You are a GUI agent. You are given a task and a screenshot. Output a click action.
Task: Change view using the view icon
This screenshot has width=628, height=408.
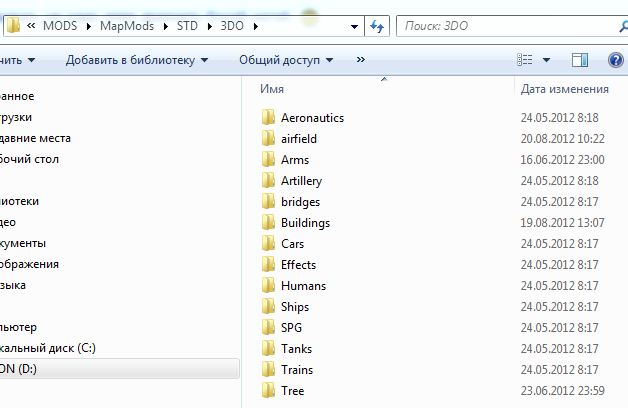[525, 60]
